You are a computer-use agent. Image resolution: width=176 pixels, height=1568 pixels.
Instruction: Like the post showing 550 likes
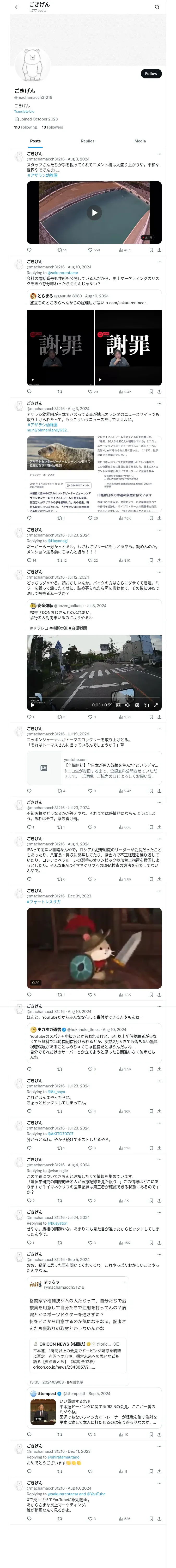(93, 250)
